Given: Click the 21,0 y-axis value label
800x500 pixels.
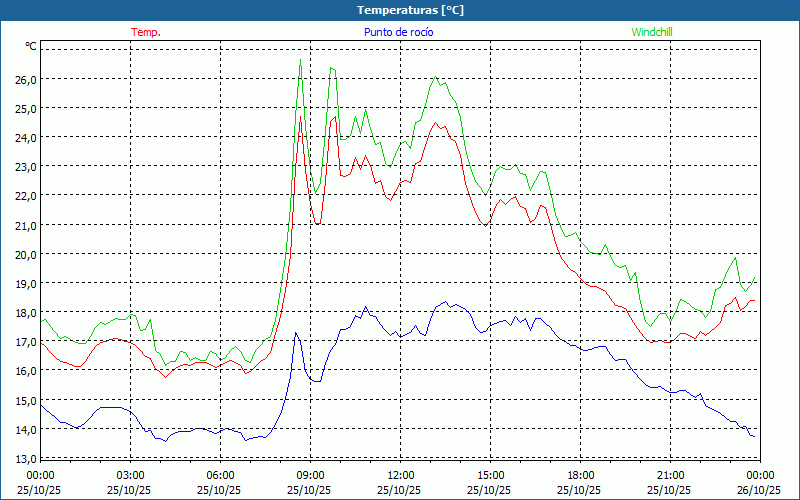Looking at the screenshot, I should coord(25,225).
